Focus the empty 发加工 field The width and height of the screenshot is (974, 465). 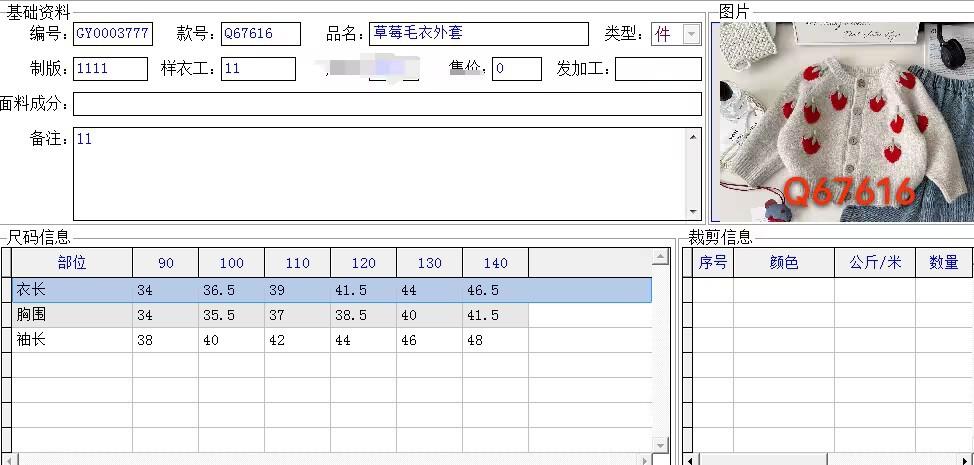coord(658,69)
